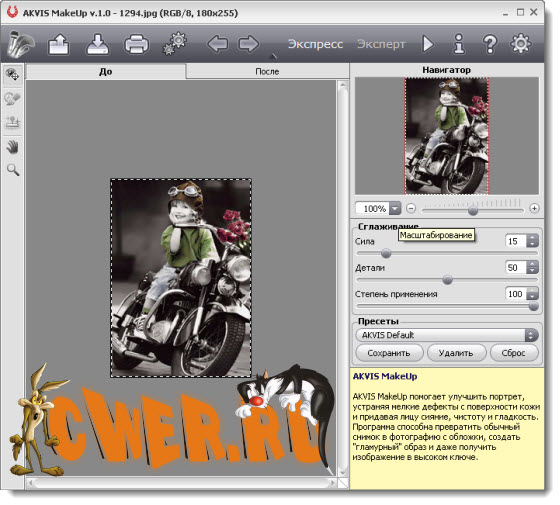
Task: Open the AKVIS Default presets dropdown
Action: coord(447,335)
